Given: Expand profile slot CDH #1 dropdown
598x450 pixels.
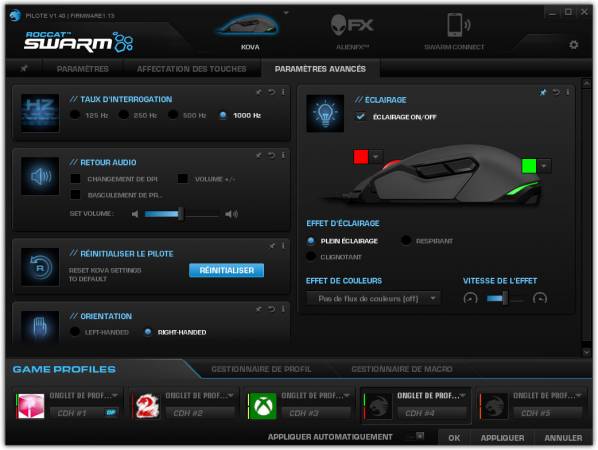Looking at the screenshot, I should 115,395.
